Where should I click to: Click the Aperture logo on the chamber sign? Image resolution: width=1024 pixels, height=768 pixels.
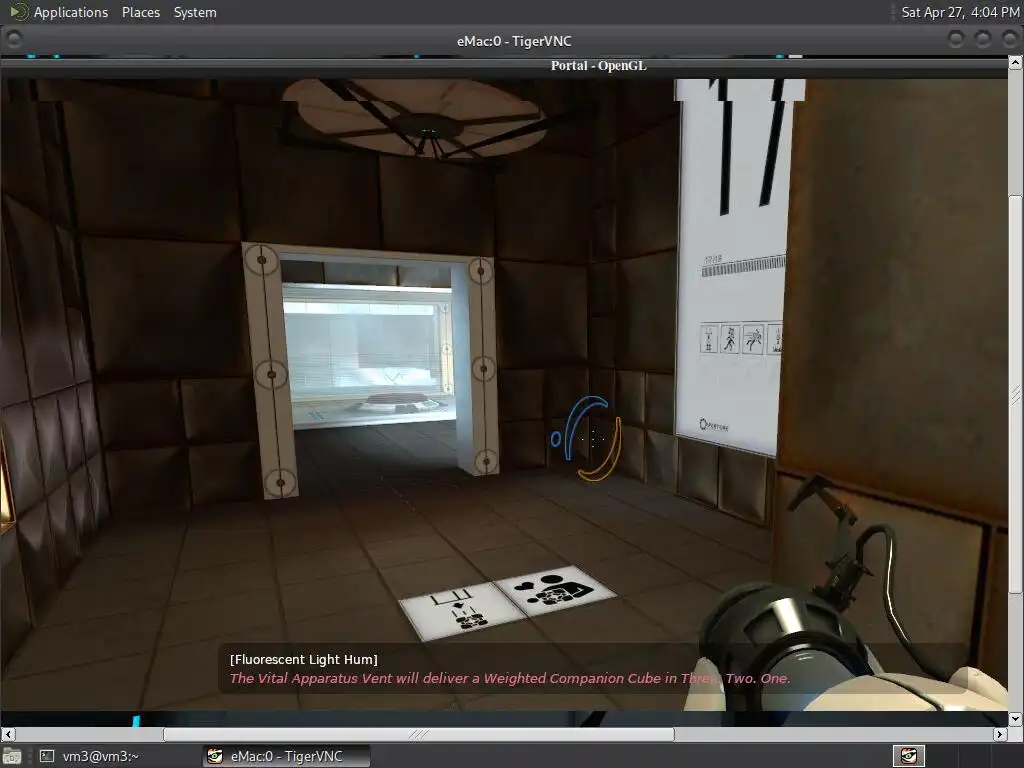pos(714,425)
